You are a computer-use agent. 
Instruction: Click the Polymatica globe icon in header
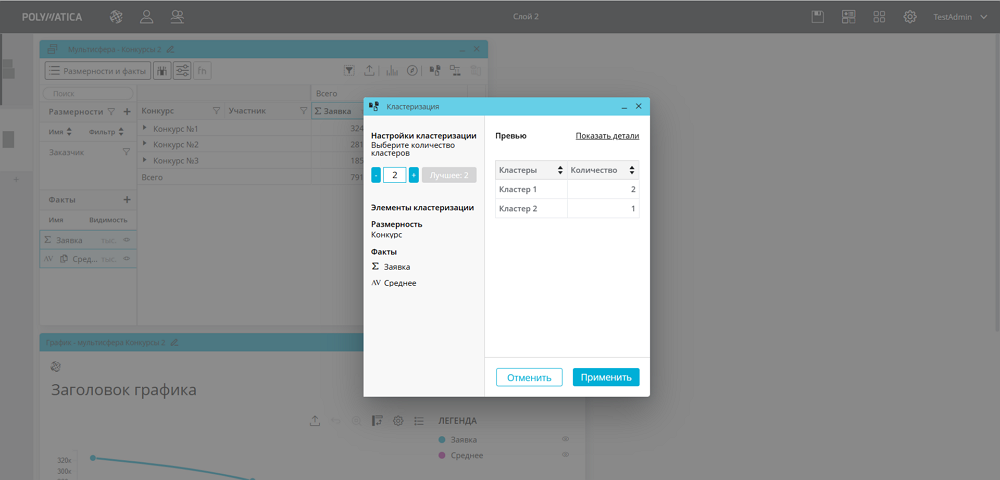pyautogui.click(x=116, y=16)
